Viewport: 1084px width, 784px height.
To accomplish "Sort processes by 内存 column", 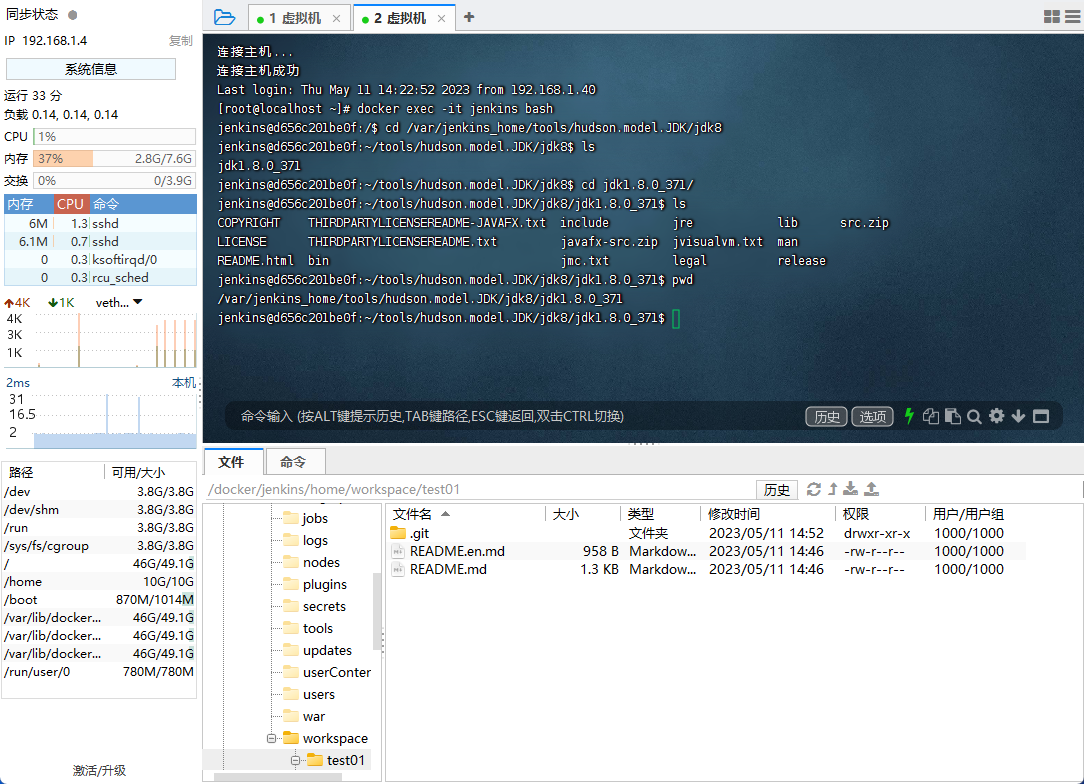I will [29, 204].
